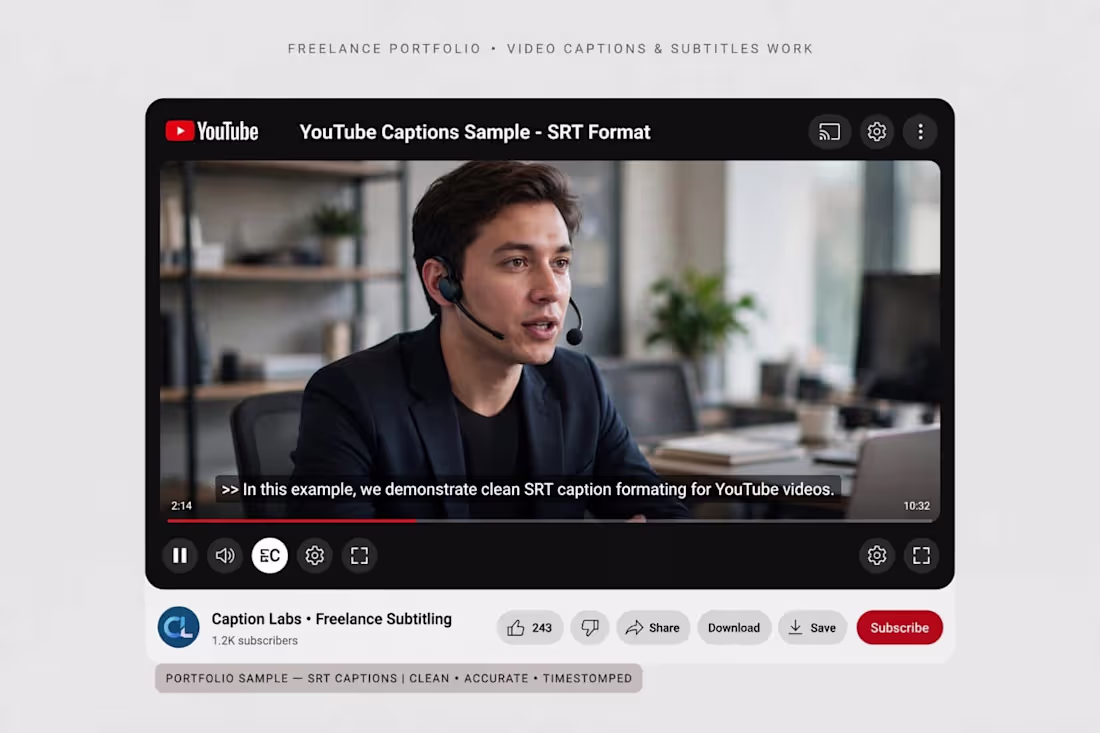Click the 1.2K subscribers text
The width and height of the screenshot is (1100, 733).
255,640
